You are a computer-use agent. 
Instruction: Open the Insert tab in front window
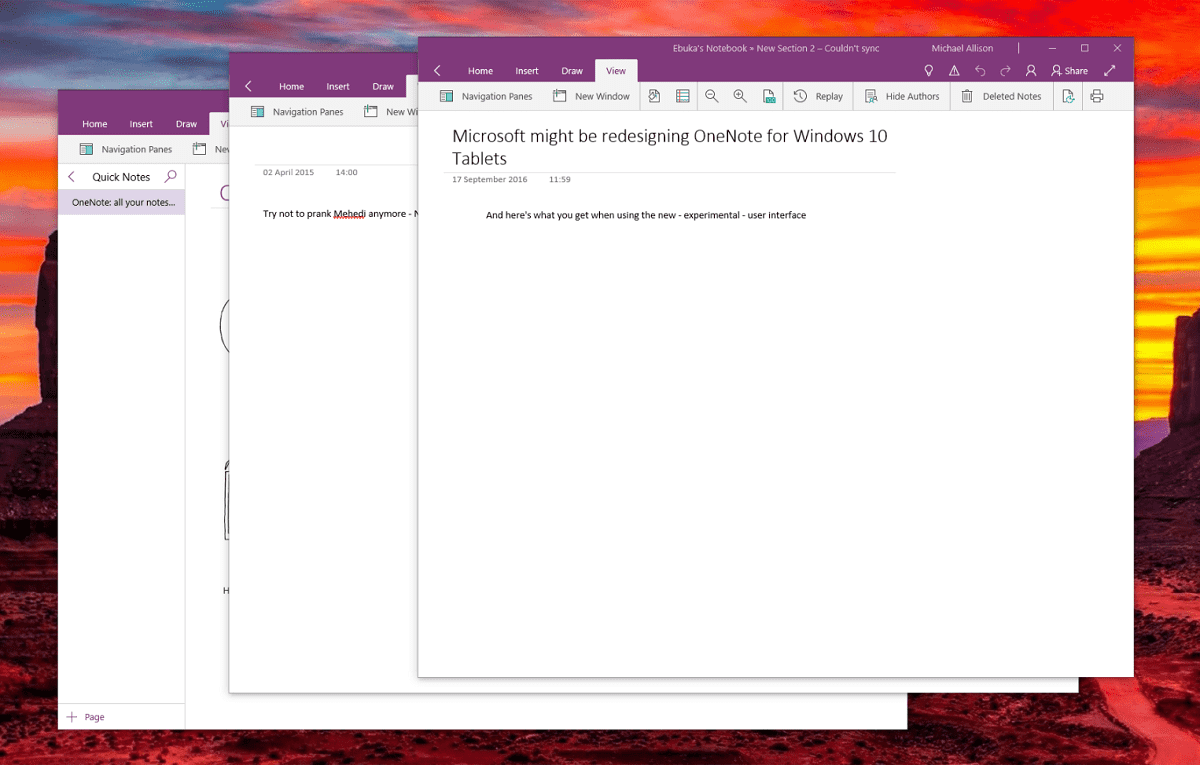click(x=527, y=71)
